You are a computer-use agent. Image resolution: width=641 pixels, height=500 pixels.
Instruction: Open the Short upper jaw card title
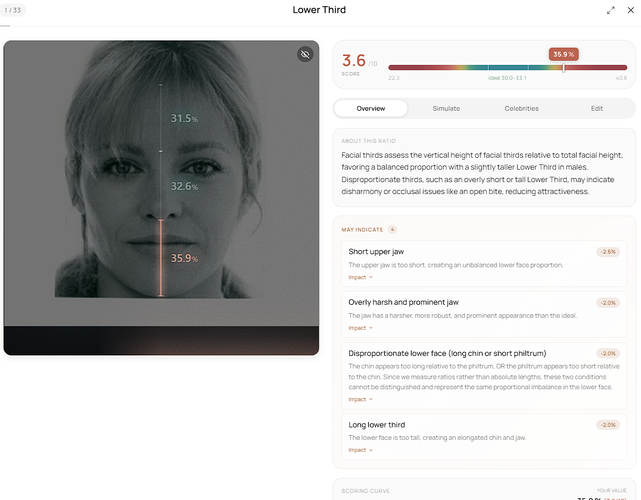[376, 251]
